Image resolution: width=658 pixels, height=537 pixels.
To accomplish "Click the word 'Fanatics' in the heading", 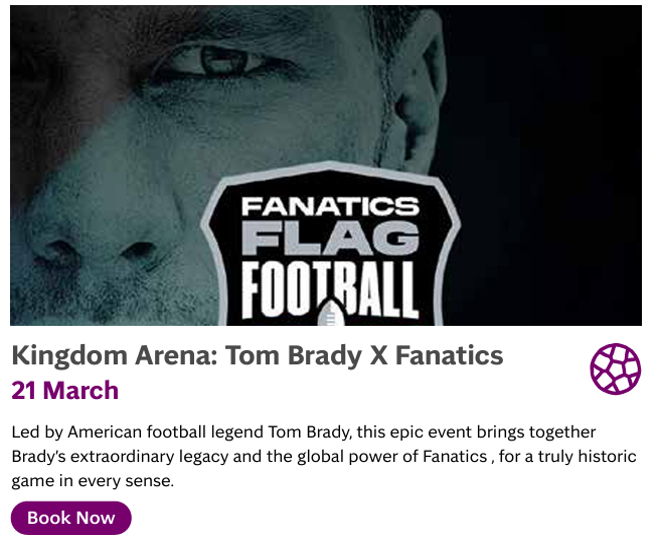I will (x=450, y=355).
